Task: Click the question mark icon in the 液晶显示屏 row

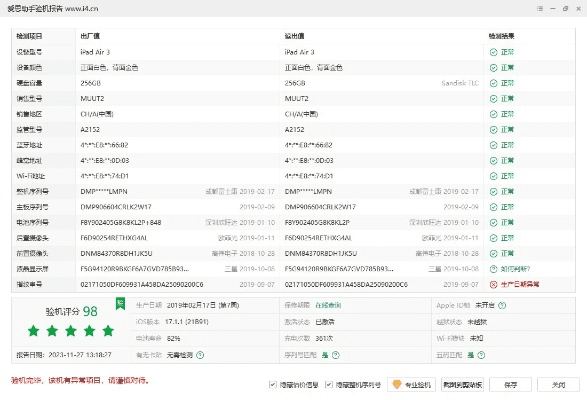Action: pyautogui.click(x=493, y=269)
